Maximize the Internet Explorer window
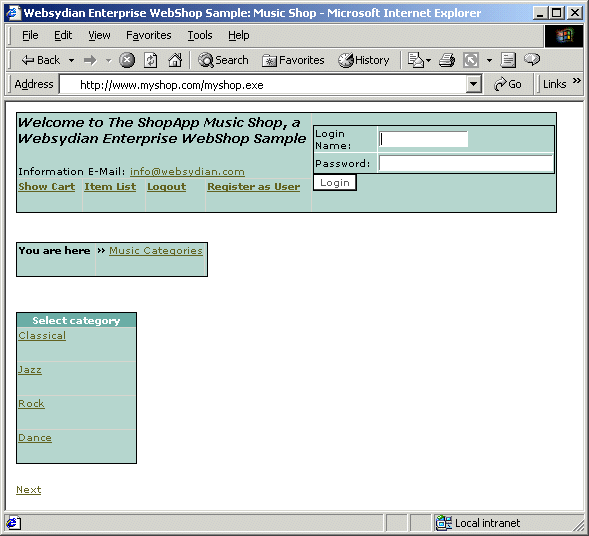589x536 pixels. click(x=556, y=13)
